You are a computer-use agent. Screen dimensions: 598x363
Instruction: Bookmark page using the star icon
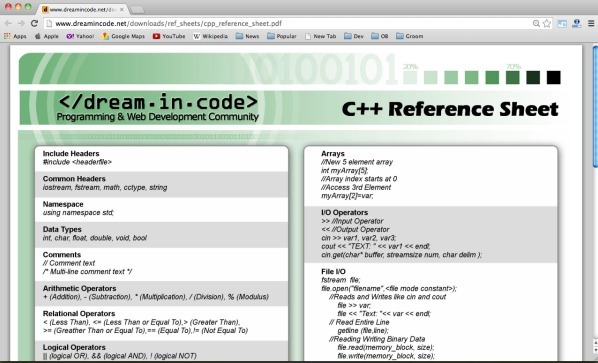(547, 24)
